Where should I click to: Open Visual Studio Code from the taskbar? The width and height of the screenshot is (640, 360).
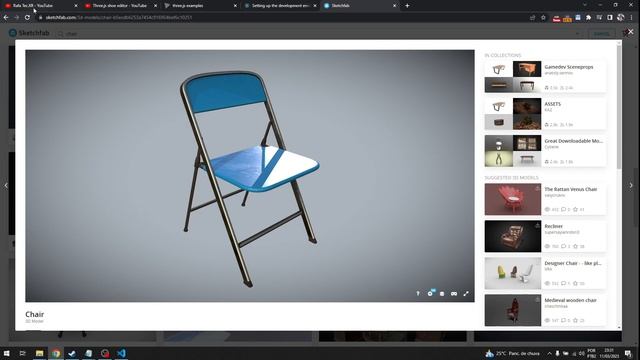coord(121,353)
